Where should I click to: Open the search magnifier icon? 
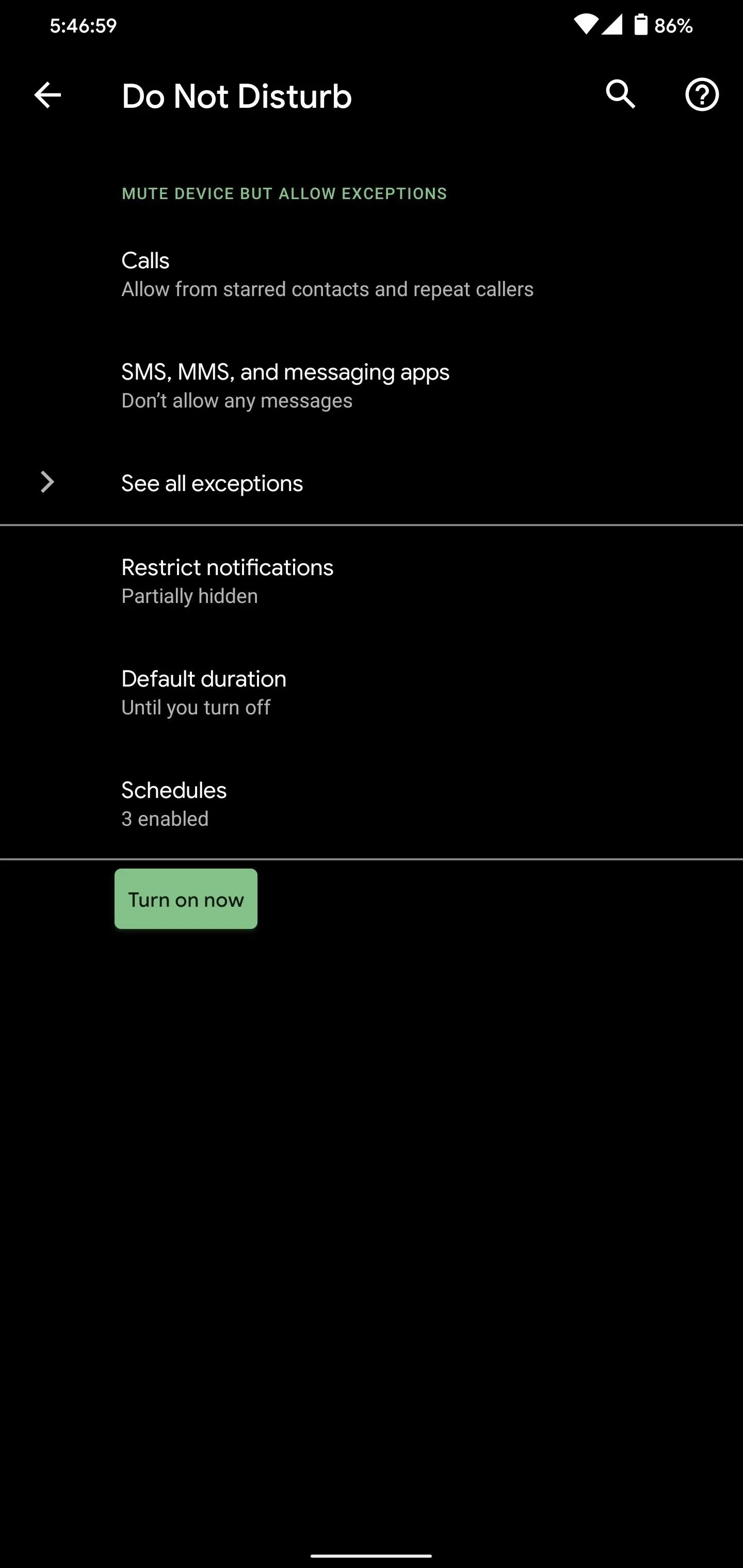point(621,95)
